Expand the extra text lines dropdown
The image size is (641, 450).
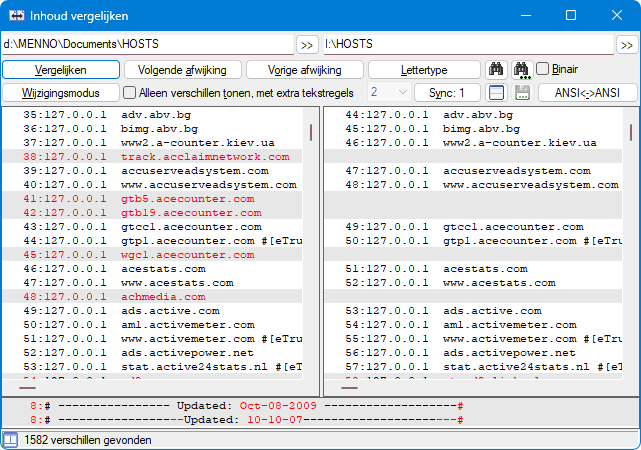coord(389,92)
